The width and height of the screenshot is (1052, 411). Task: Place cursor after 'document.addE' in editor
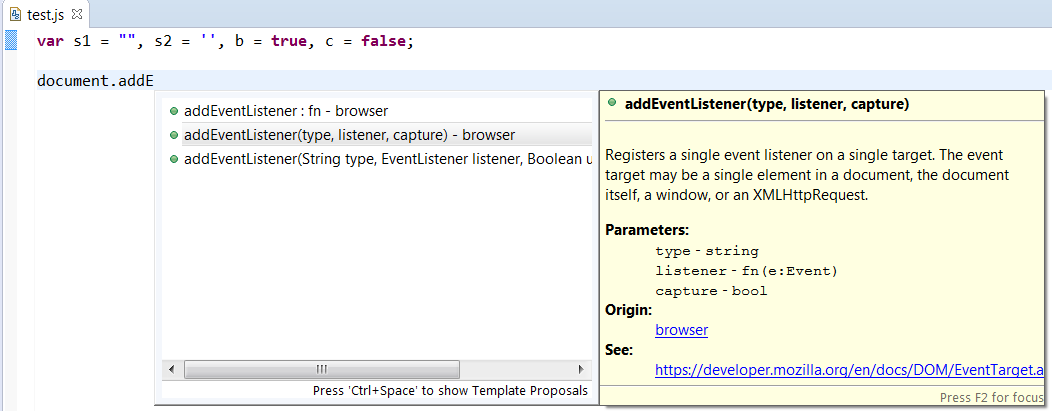tap(153, 81)
